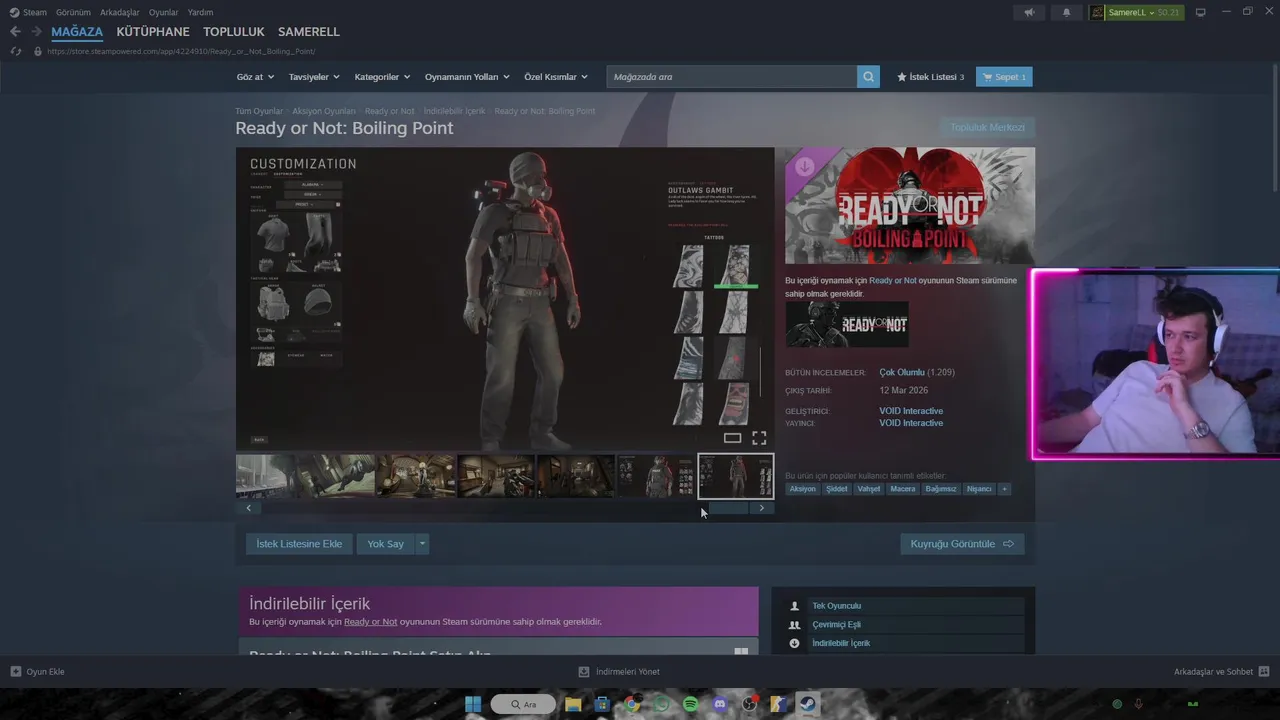Viewport: 1280px width, 720px height.
Task: Click İstek Listesine Ekle button
Action: point(299,544)
